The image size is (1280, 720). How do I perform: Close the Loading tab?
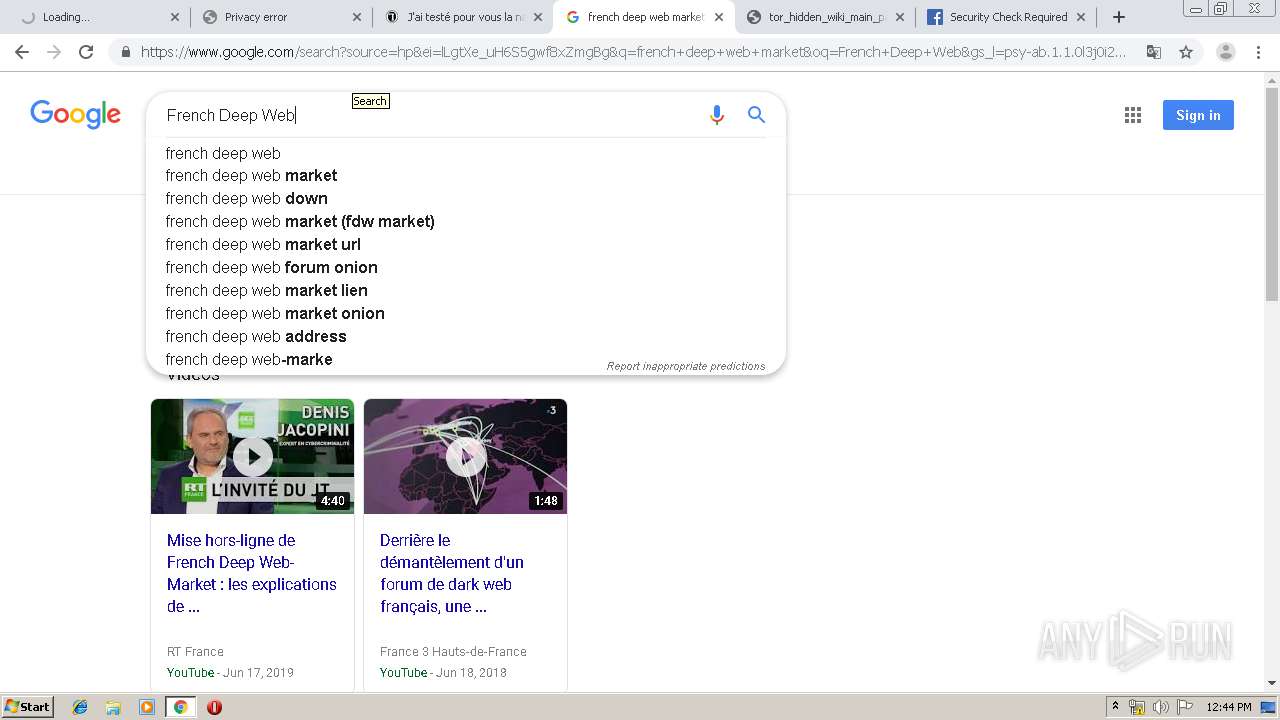coord(175,17)
